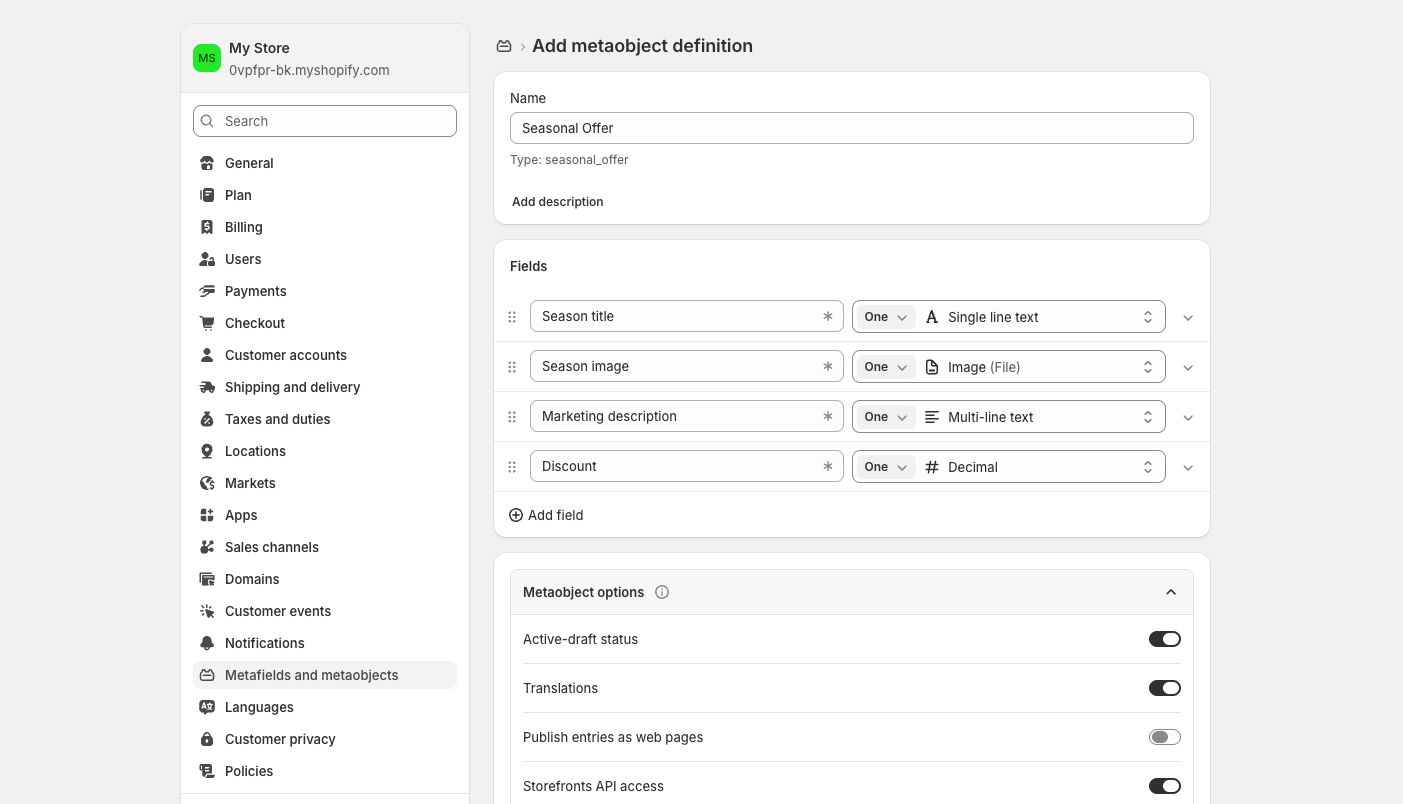This screenshot has width=1403, height=804.
Task: Click the Customer privacy lock icon
Action: click(207, 739)
